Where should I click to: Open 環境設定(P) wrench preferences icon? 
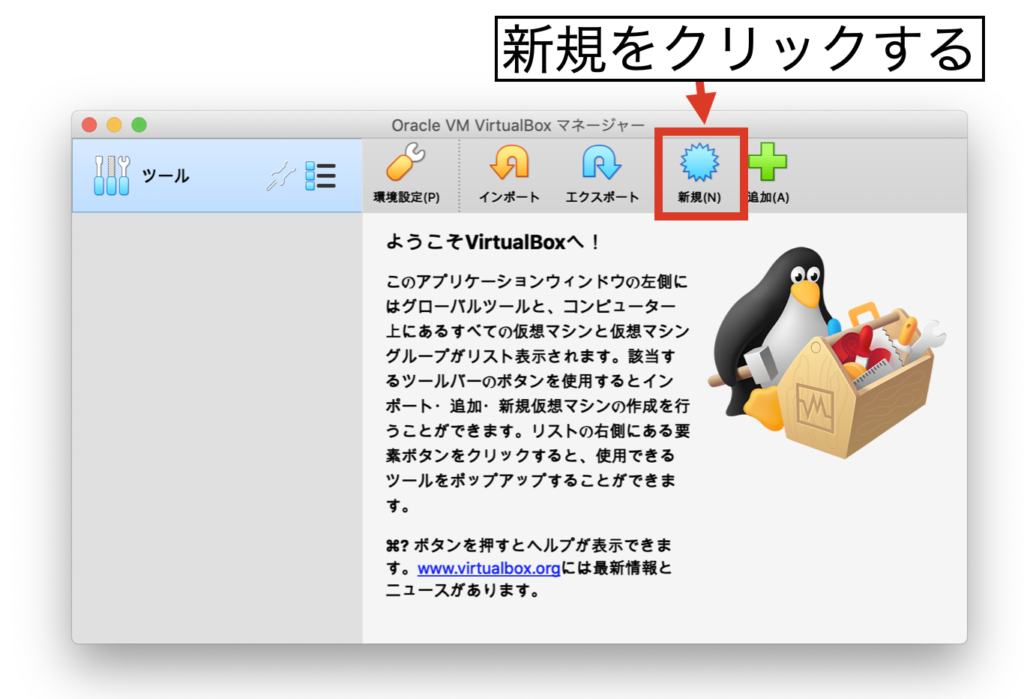pyautogui.click(x=405, y=162)
